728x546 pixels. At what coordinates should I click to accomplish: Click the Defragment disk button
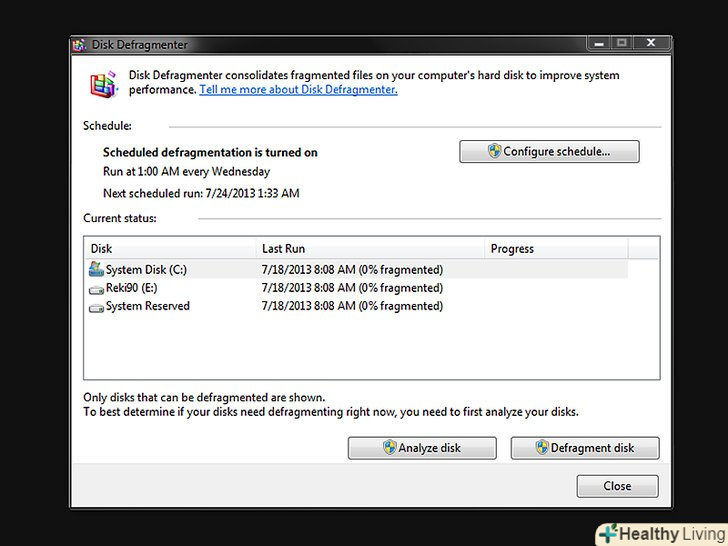585,448
